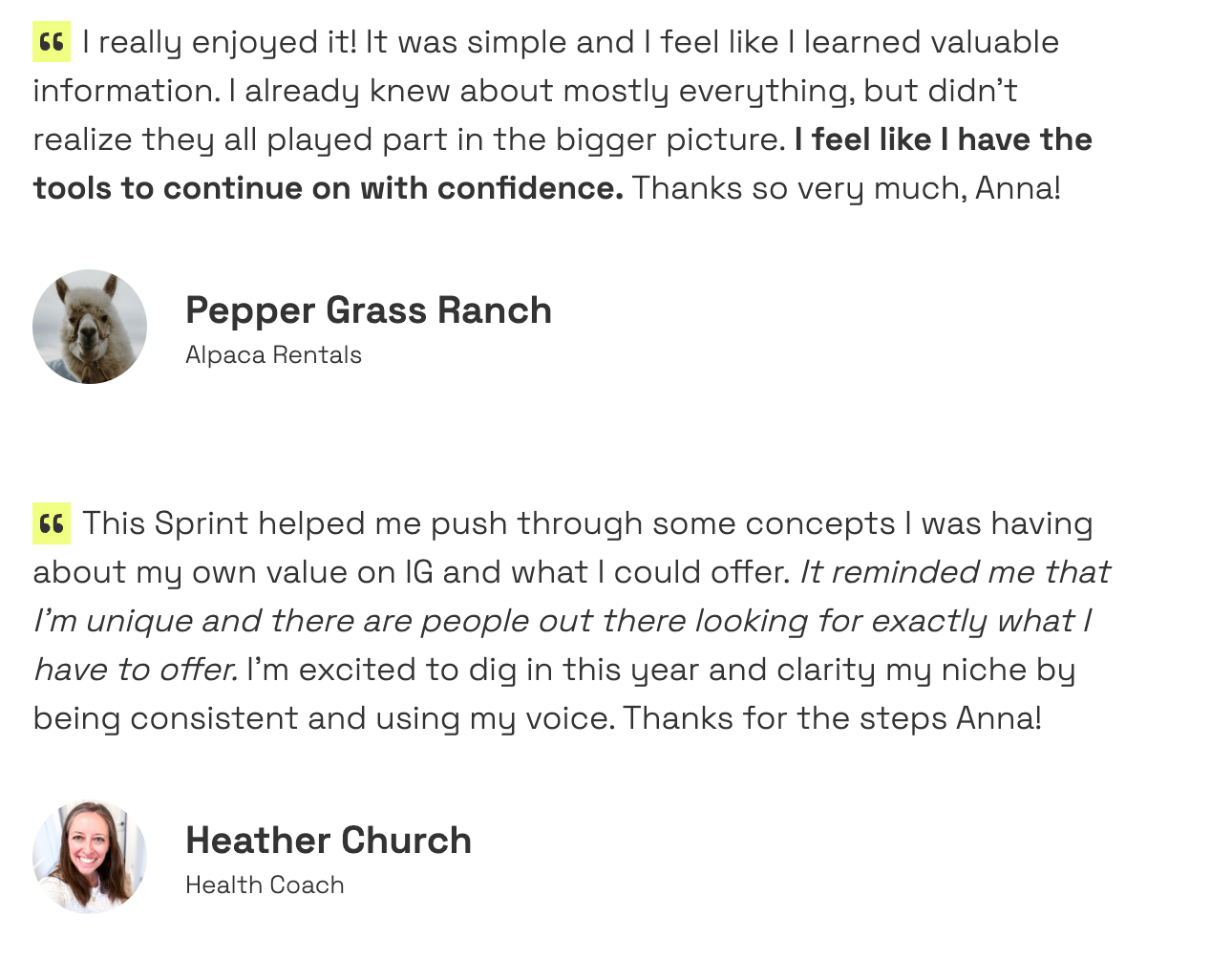Screen dimensions: 1232x959
Task: Click the line 'realize they all played part'
Action: pos(410,140)
